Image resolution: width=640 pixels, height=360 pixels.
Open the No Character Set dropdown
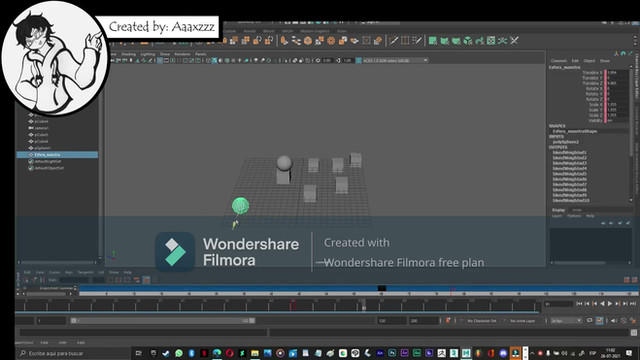tap(482, 321)
